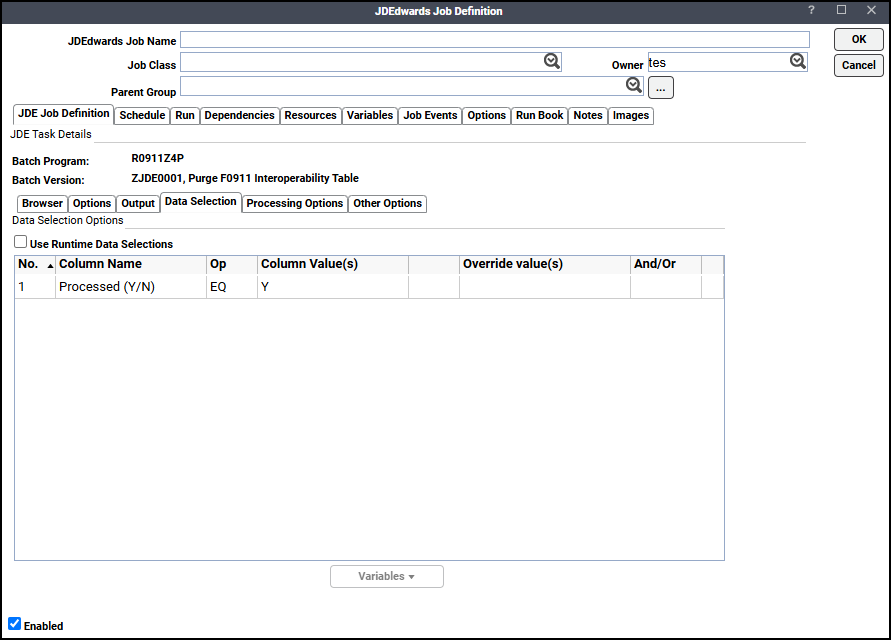Click the help question mark icon

[x=811, y=10]
